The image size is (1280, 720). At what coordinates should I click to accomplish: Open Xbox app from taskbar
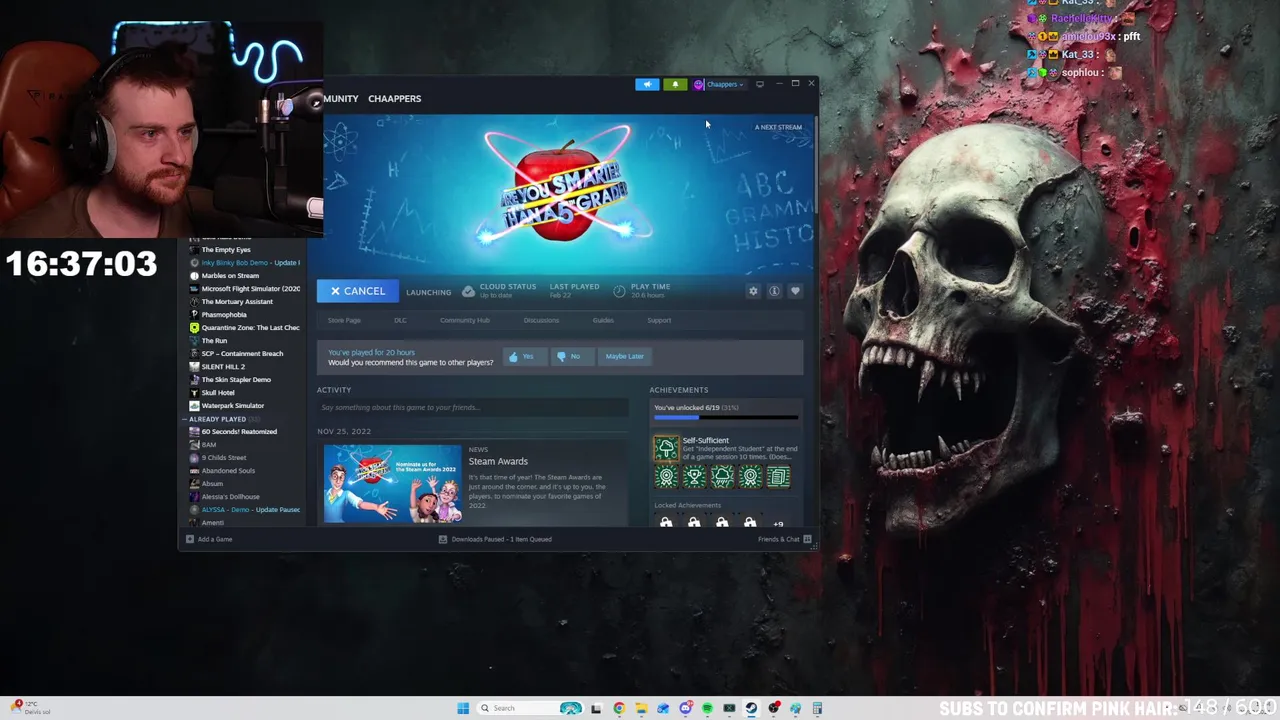pos(729,708)
